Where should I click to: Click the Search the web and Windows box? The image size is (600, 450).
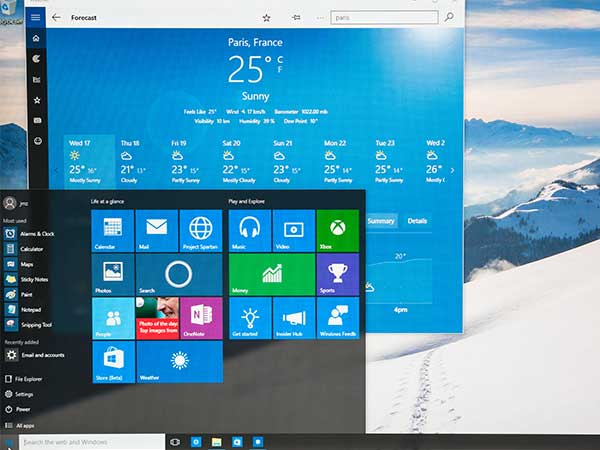[90, 441]
